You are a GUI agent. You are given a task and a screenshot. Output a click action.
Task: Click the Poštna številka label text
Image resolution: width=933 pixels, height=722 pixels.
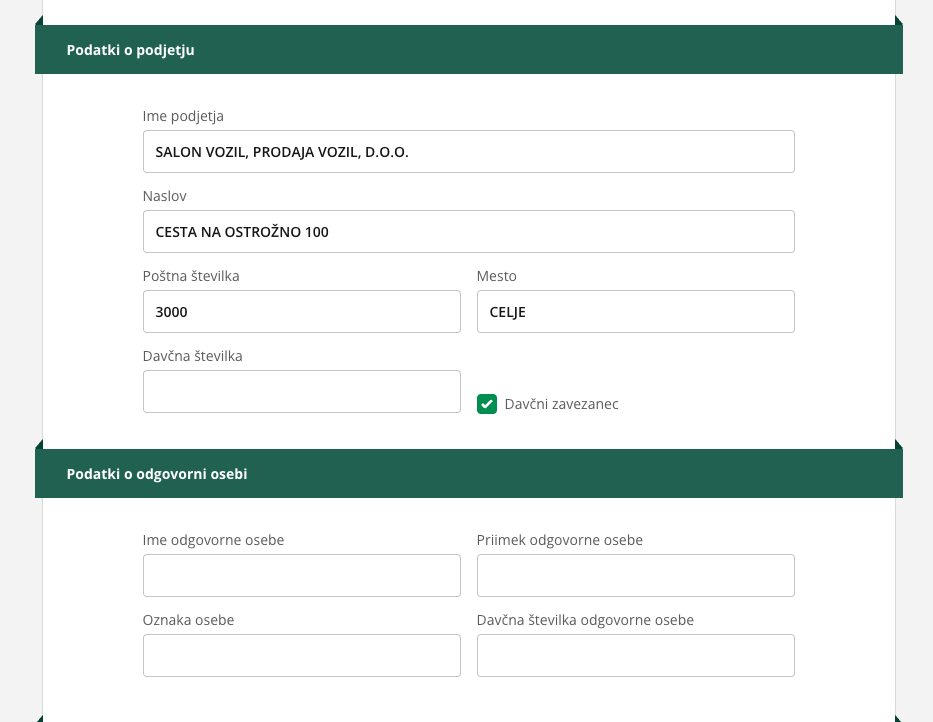191,276
